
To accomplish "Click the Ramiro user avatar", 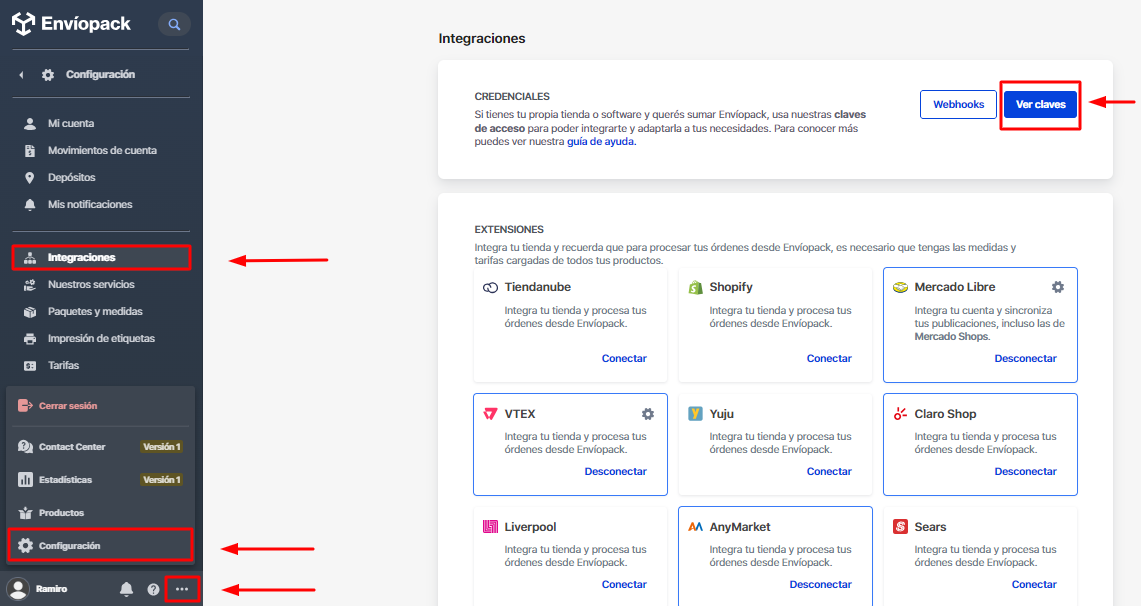I will click(17, 589).
